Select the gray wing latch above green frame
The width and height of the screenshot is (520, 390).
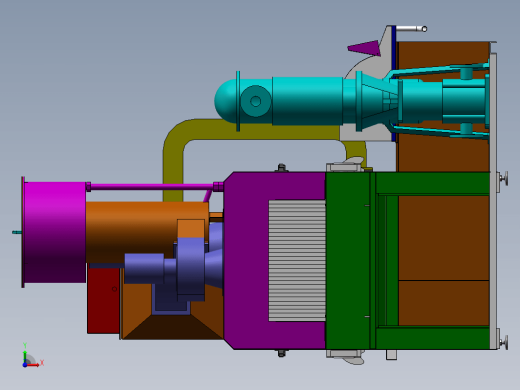click(x=345, y=165)
